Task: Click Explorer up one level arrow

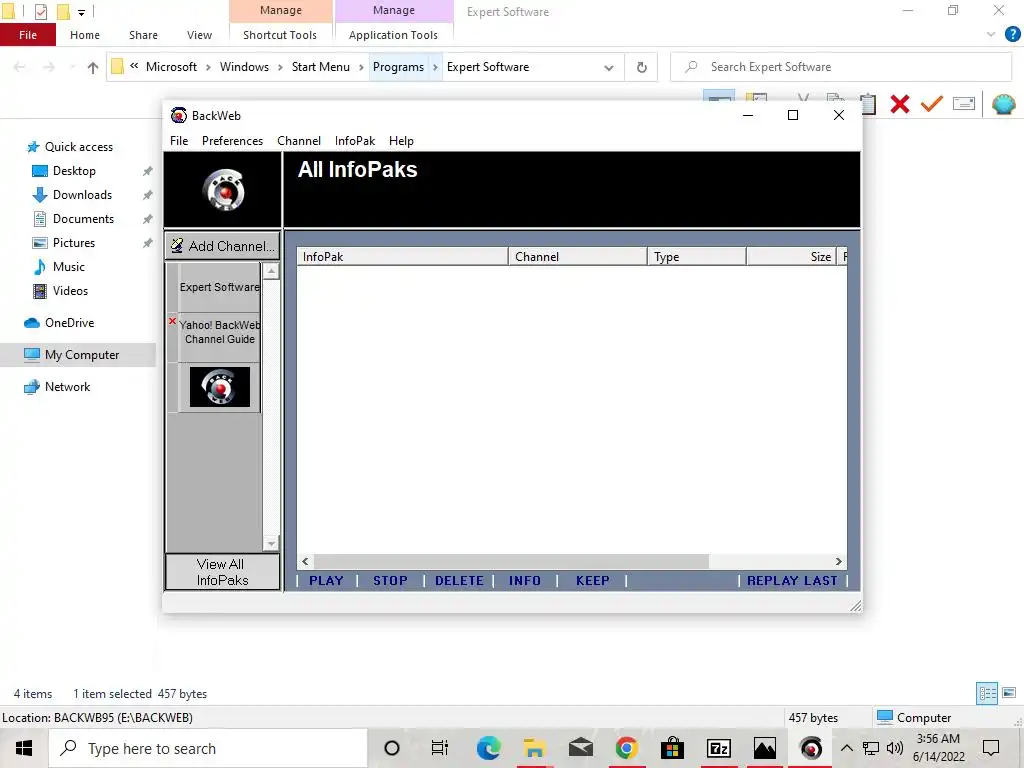Action: click(93, 67)
